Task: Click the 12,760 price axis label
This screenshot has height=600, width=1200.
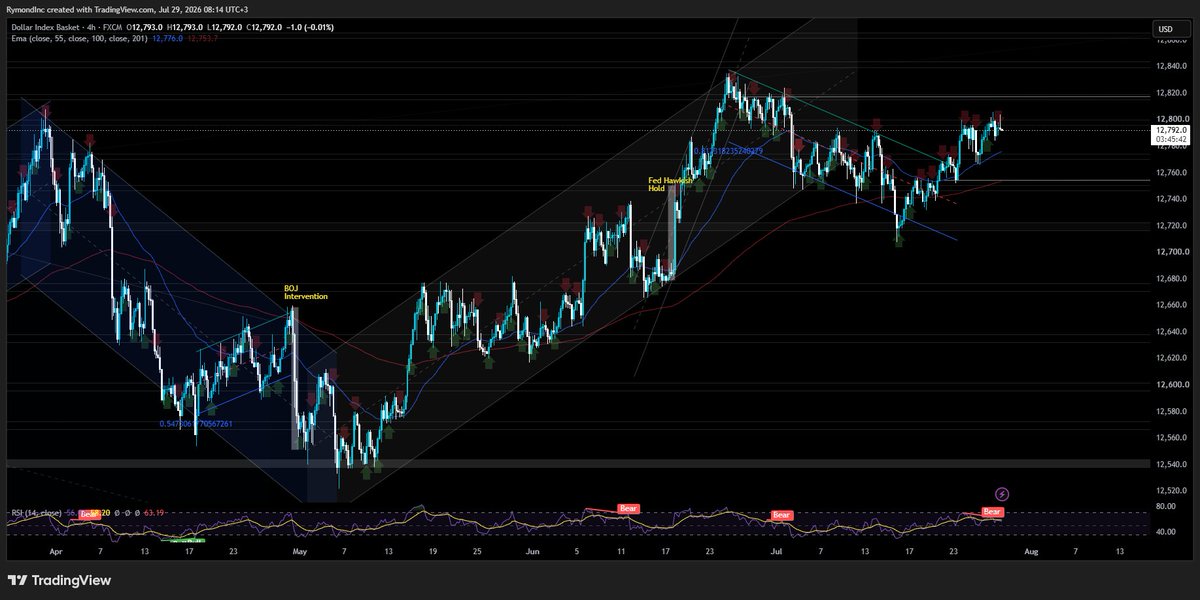Action: pyautogui.click(x=1170, y=172)
